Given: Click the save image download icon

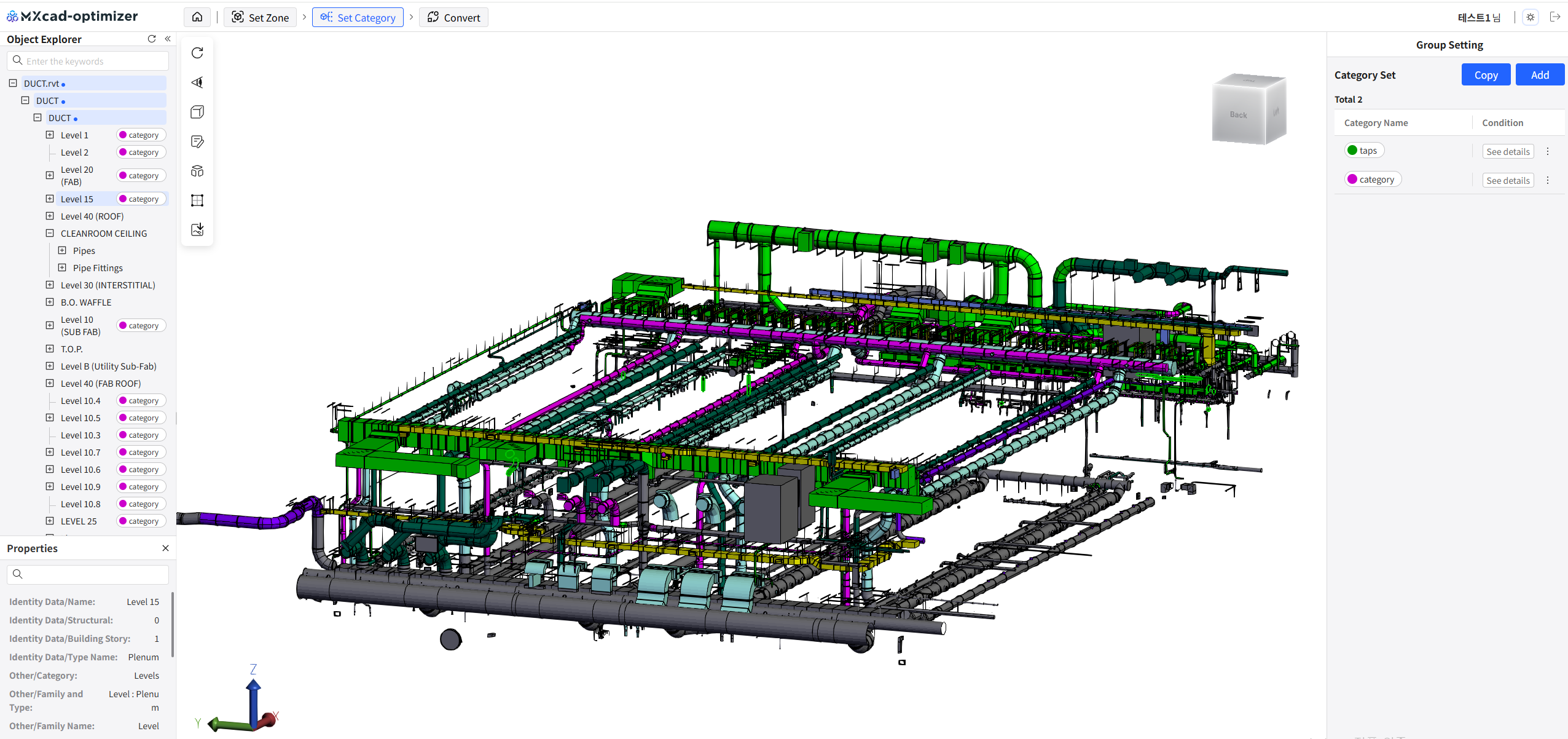Looking at the screenshot, I should point(197,230).
